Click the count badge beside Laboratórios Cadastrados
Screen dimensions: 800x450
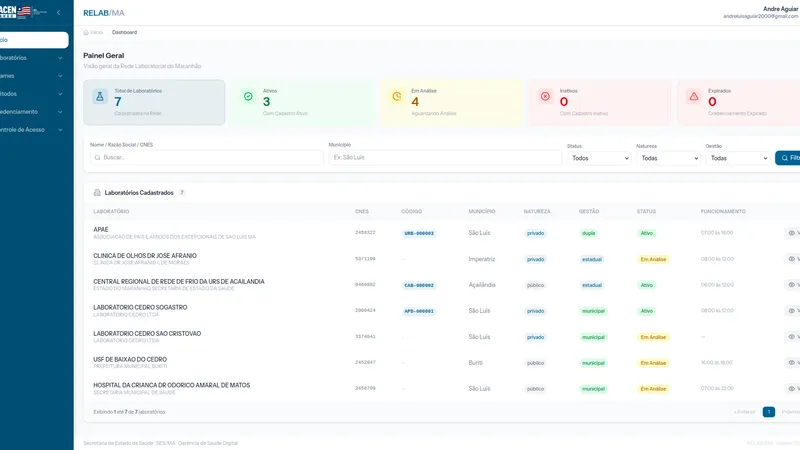(x=182, y=193)
